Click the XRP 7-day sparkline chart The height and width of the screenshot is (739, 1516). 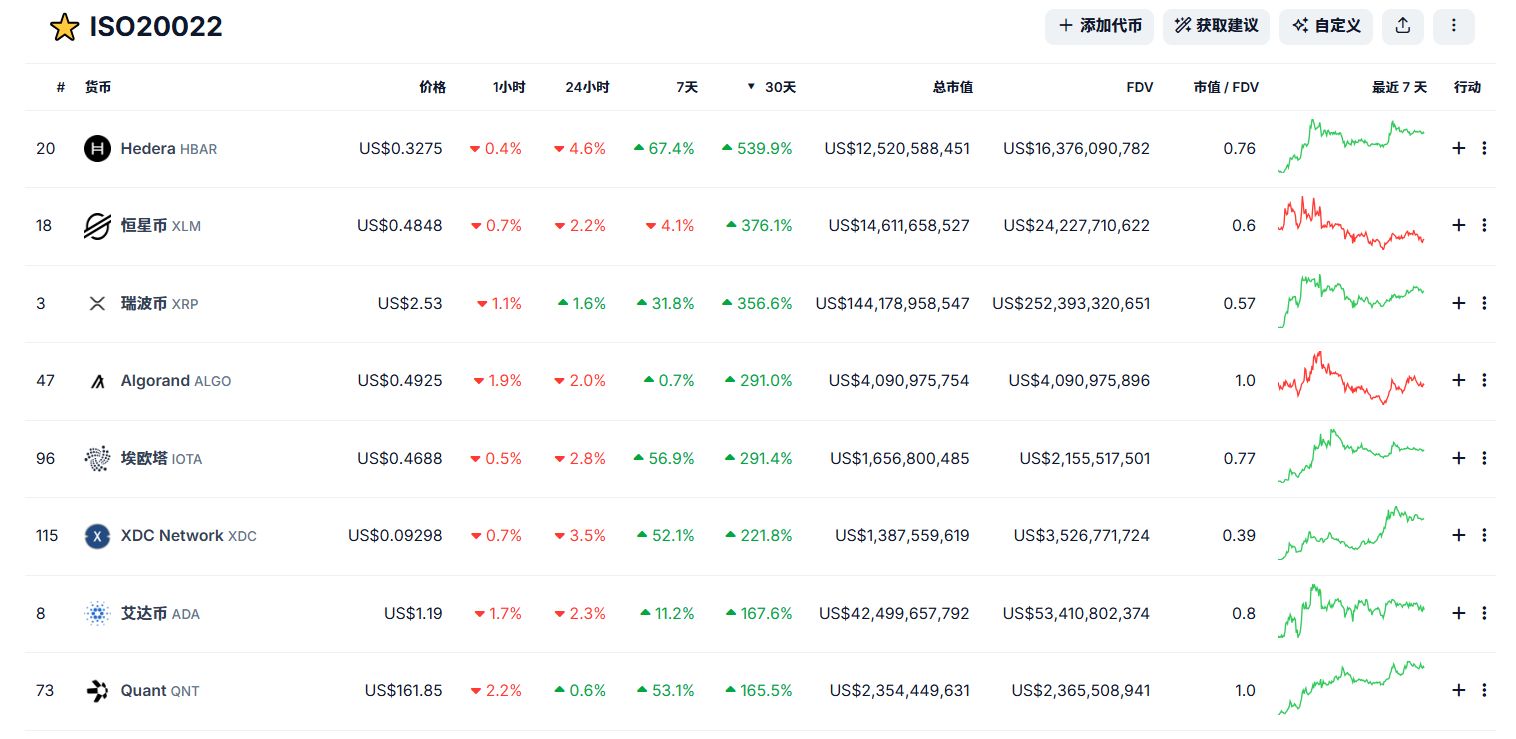coord(1351,301)
